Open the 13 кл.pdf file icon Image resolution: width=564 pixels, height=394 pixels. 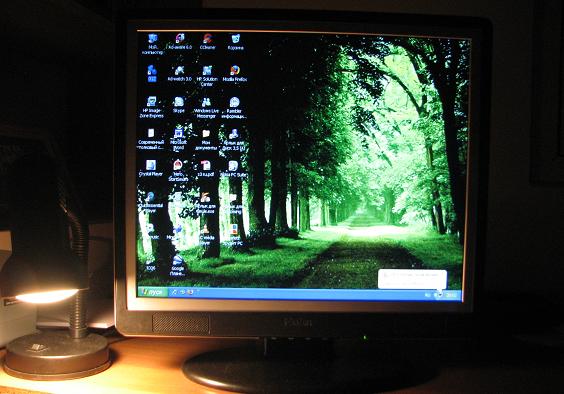click(205, 168)
